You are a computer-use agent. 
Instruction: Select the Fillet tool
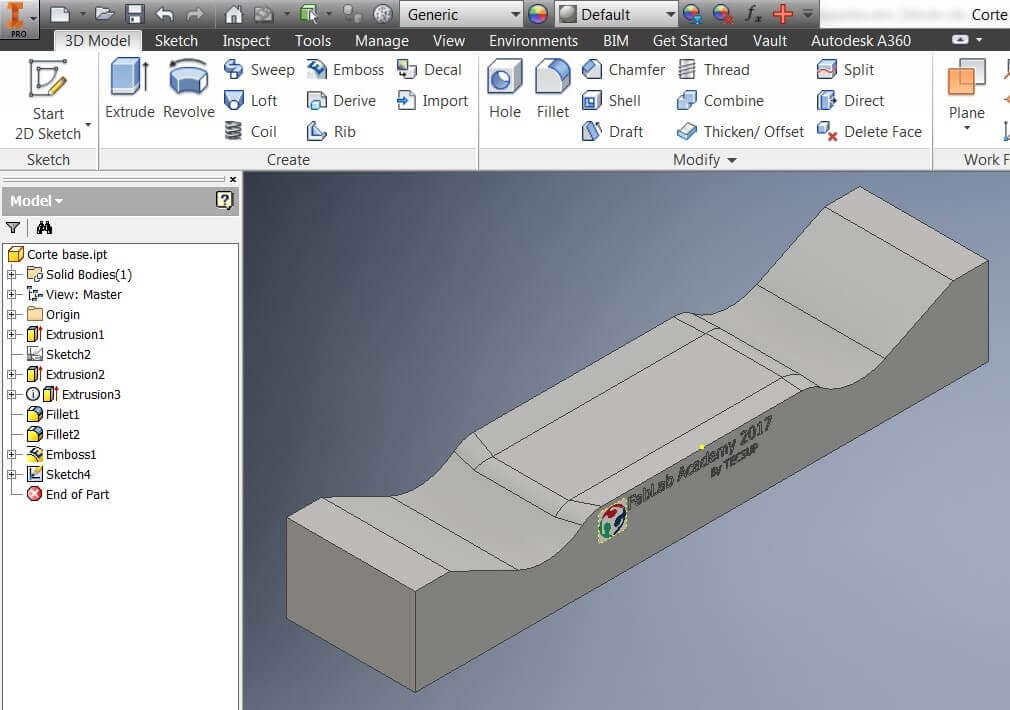[553, 89]
